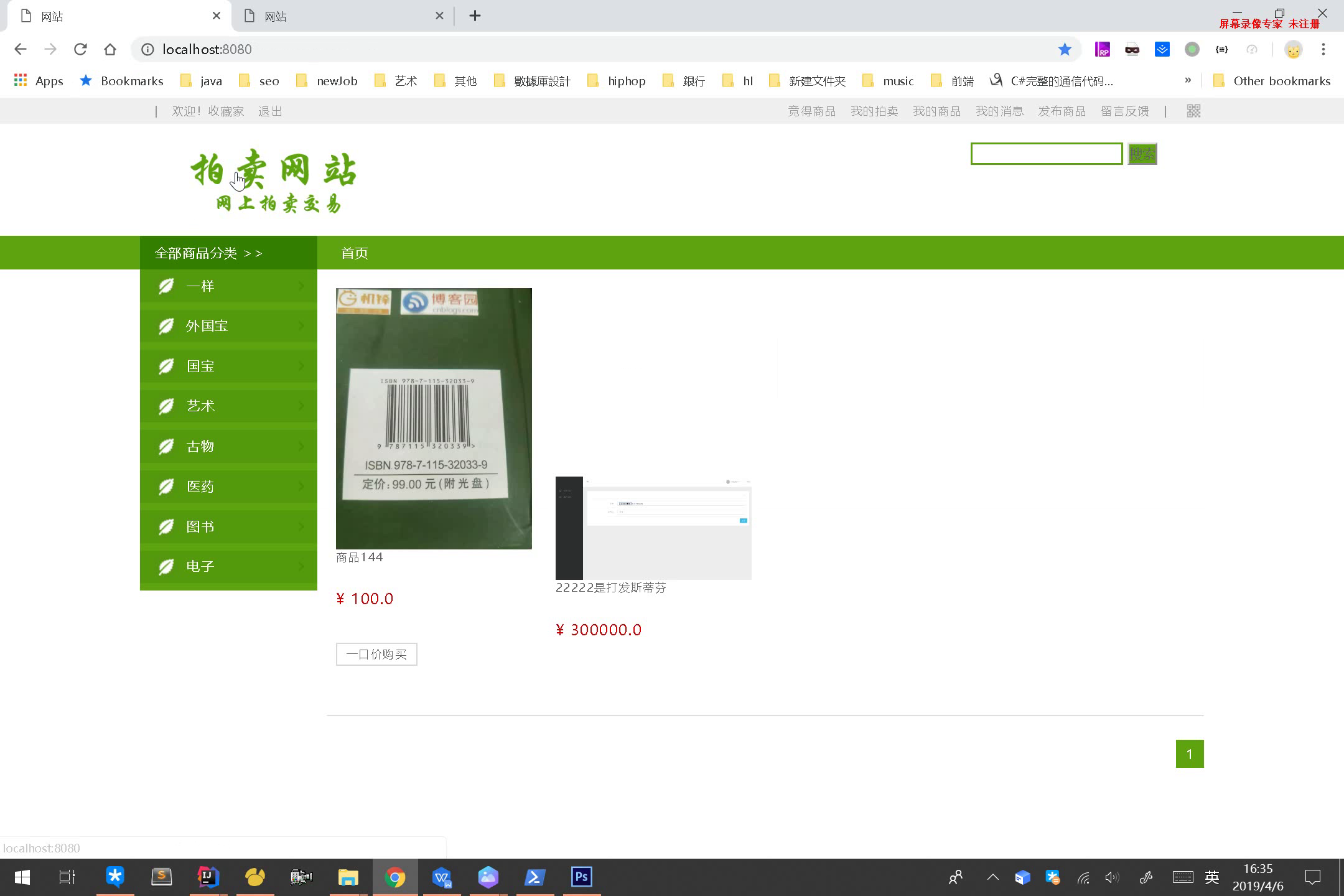Click the 退出 logout link
1344x896 pixels.
[x=270, y=111]
